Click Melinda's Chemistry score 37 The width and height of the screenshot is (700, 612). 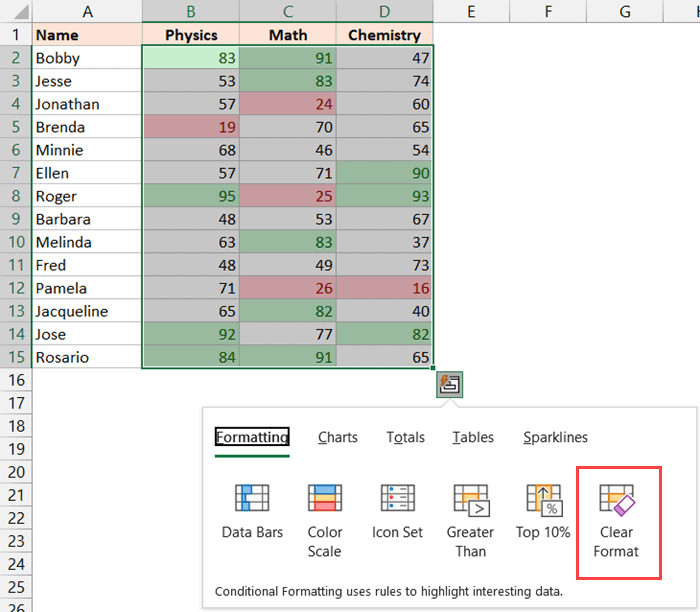385,242
